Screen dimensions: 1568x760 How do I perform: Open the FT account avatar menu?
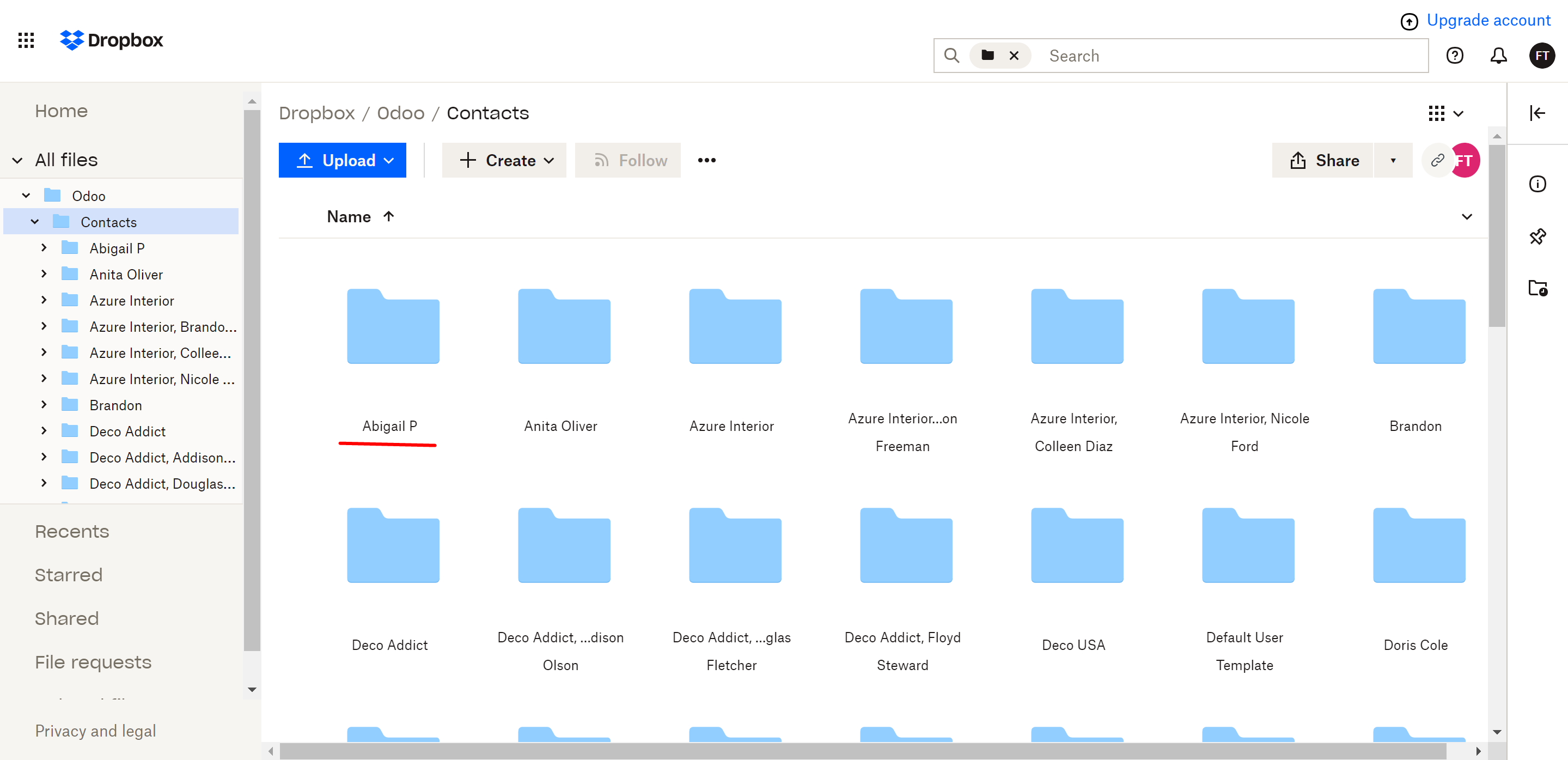click(1542, 56)
